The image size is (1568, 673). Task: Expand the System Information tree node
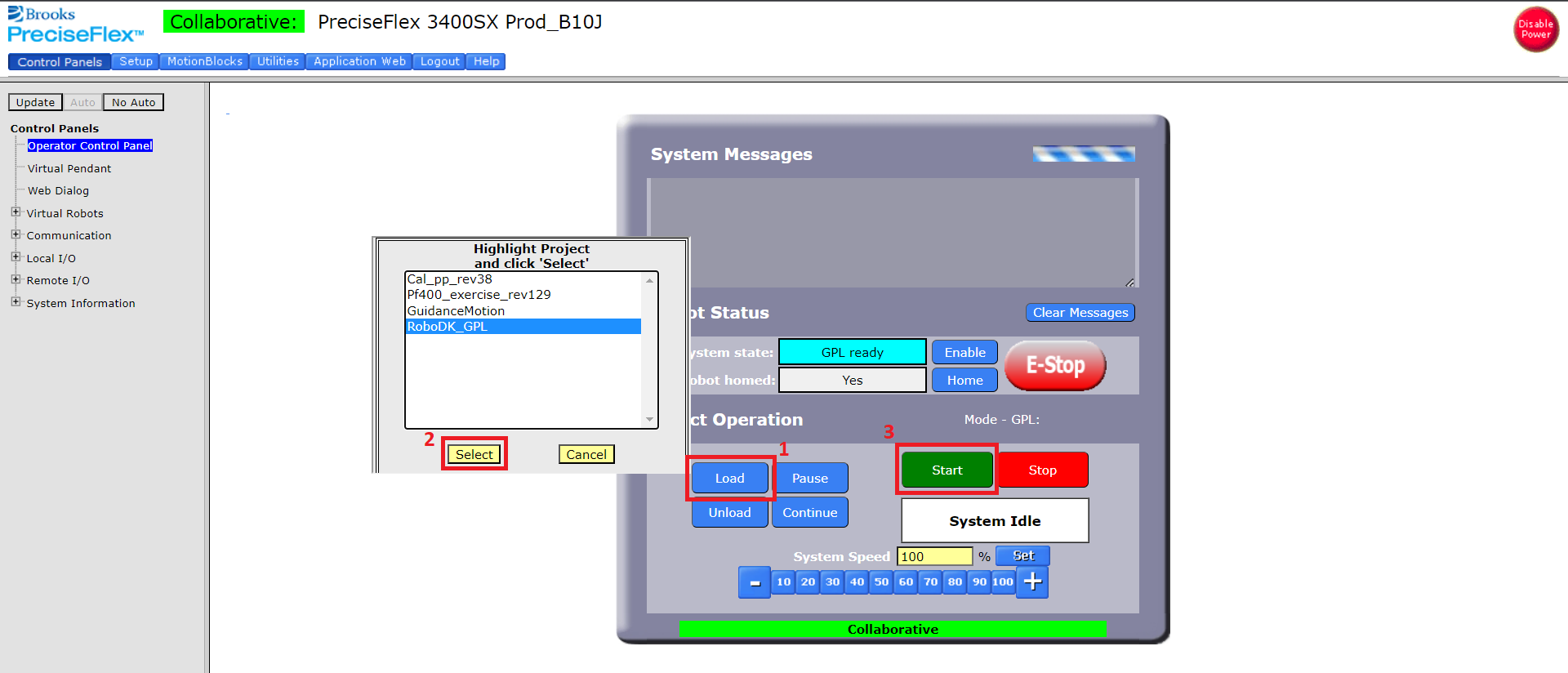click(x=16, y=302)
